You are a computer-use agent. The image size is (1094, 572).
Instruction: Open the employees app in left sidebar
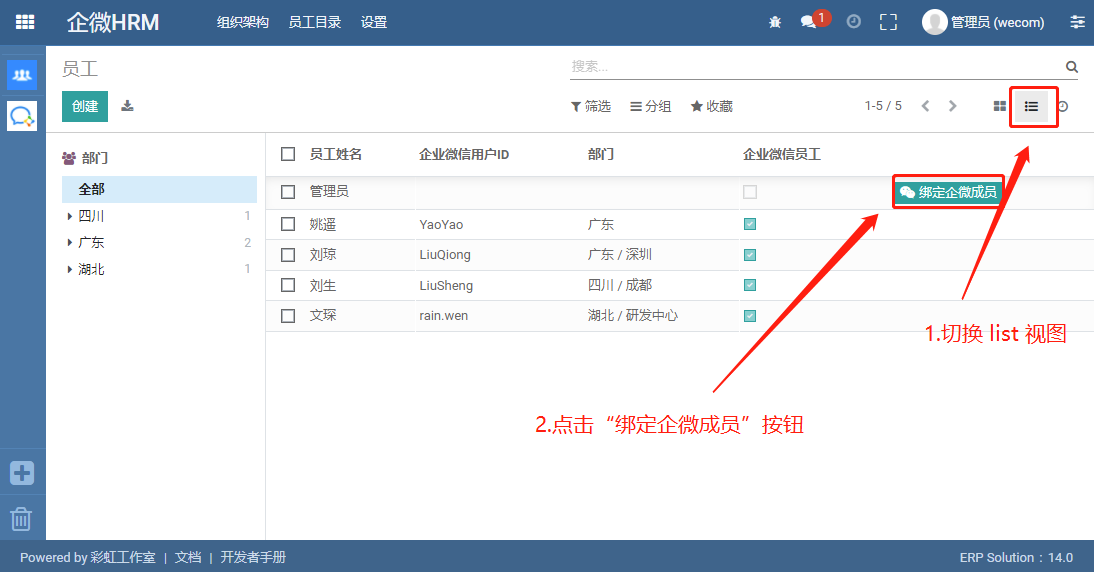[22, 75]
